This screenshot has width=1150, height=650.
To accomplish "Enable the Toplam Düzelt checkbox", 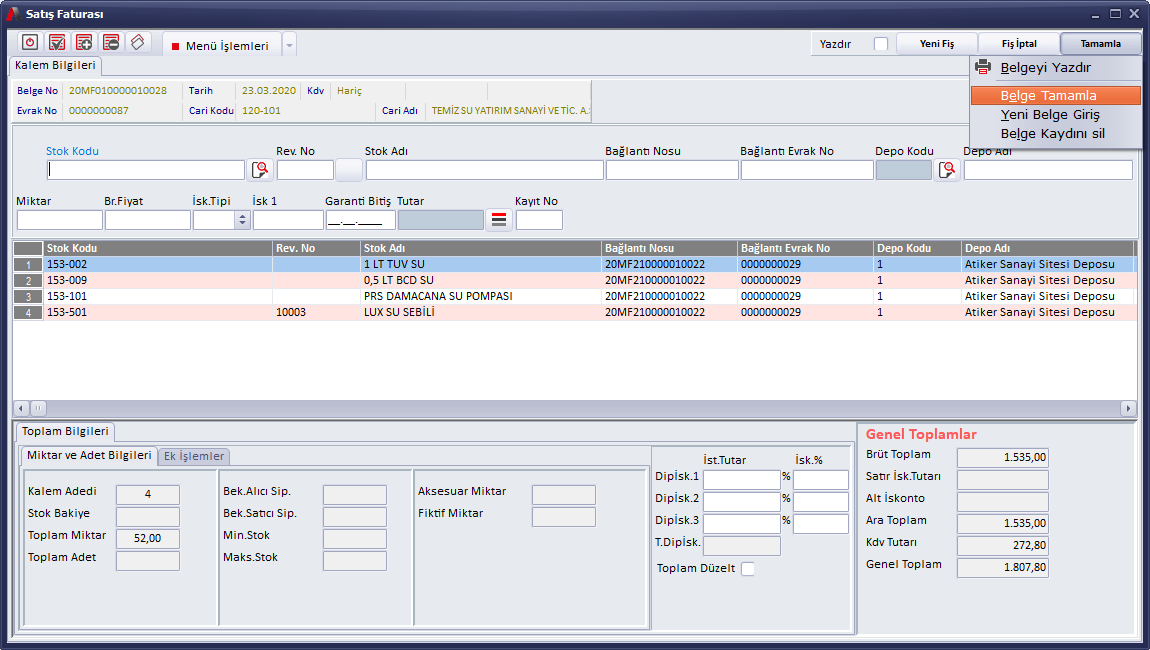I will [x=747, y=569].
